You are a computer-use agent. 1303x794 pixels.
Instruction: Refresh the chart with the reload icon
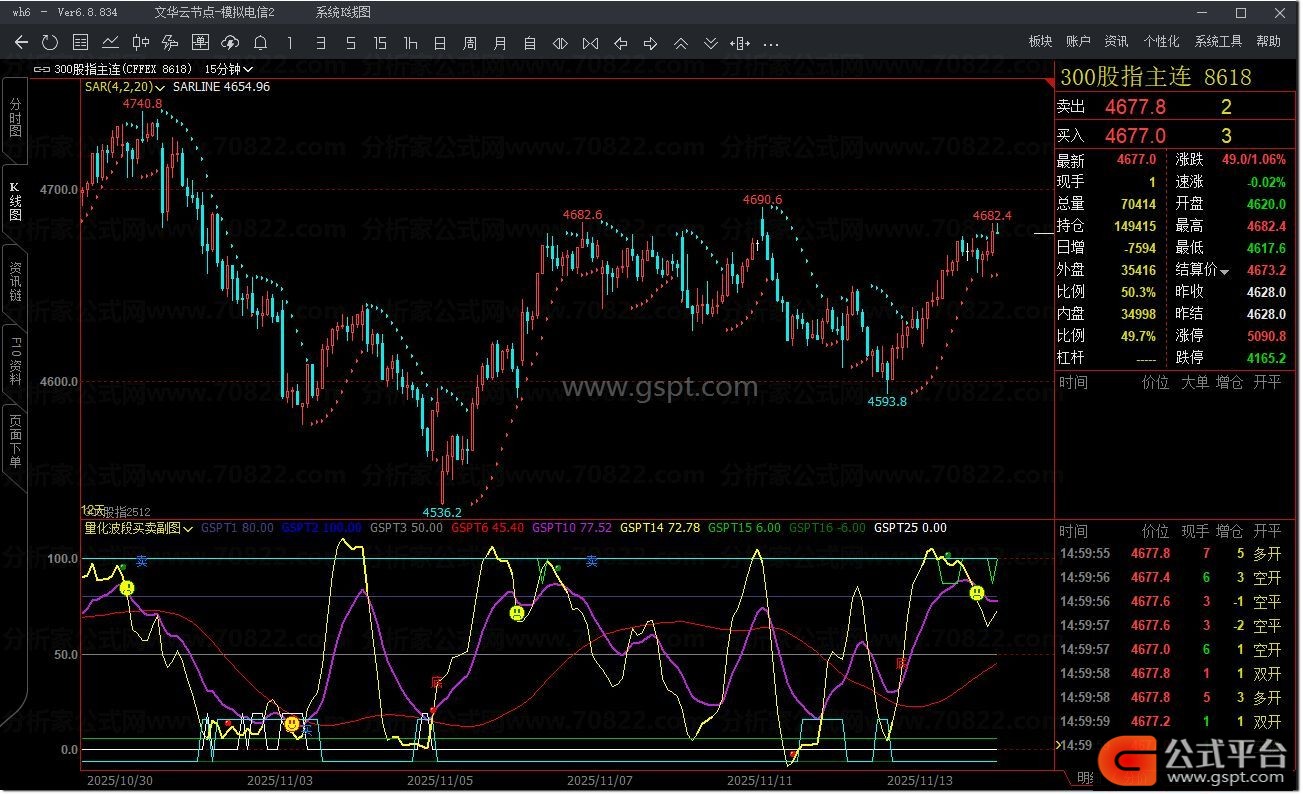[x=50, y=43]
